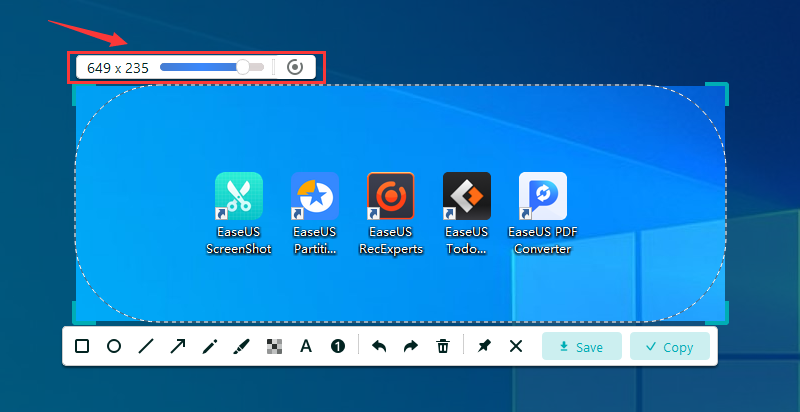The width and height of the screenshot is (800, 412).
Task: Click the top-left selection corner handle
Action: coord(83,95)
